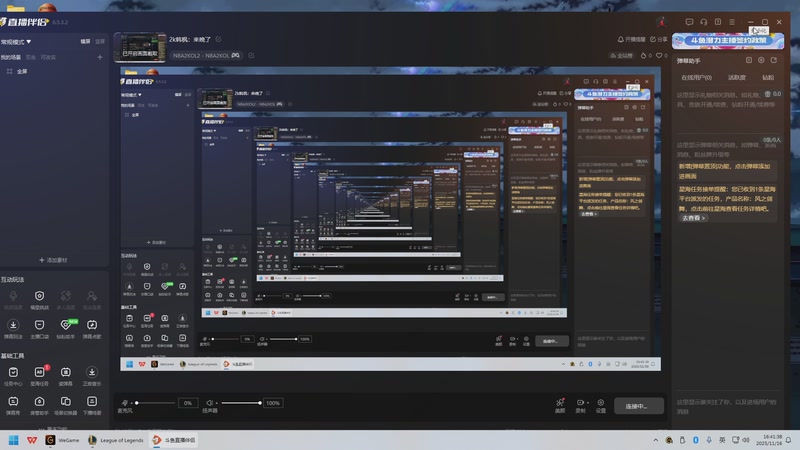Toggle the 开播提醒 bell reminder
Viewport: 800px width, 450px height.
(631, 39)
